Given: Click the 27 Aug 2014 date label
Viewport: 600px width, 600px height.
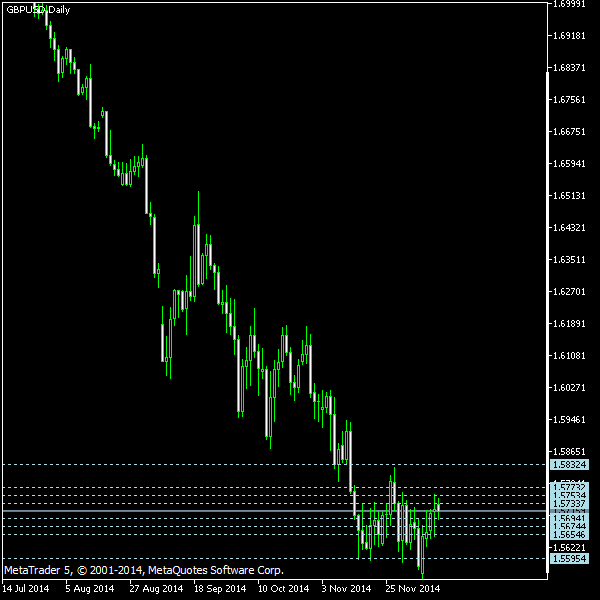Looking at the screenshot, I should (x=156, y=589).
